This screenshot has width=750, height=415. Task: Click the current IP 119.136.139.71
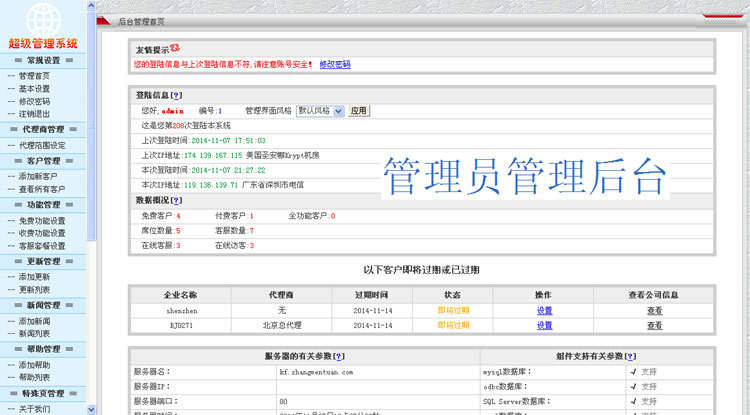point(211,185)
